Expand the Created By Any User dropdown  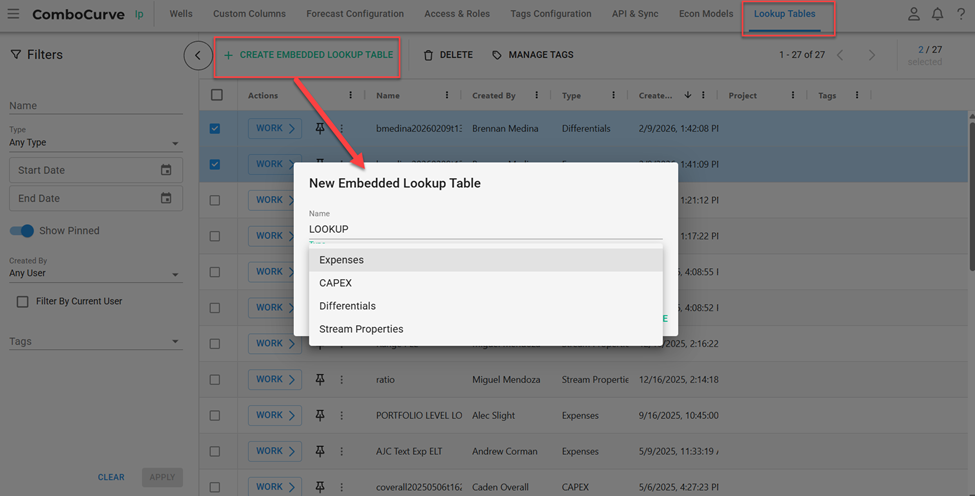[x=95, y=273]
